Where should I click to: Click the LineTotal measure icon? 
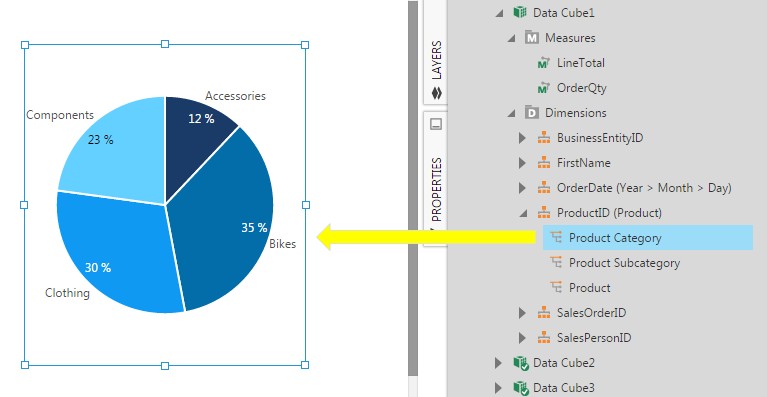click(543, 63)
